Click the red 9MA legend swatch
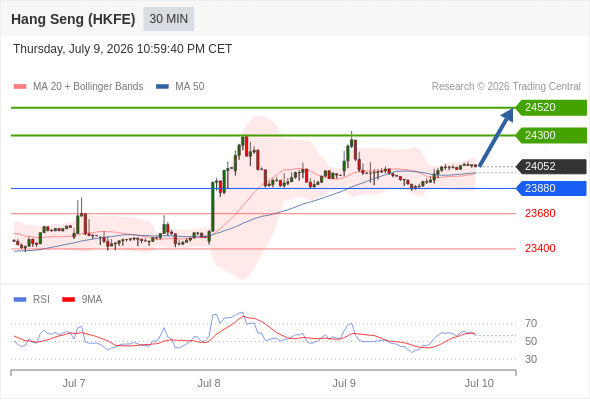 (68, 300)
